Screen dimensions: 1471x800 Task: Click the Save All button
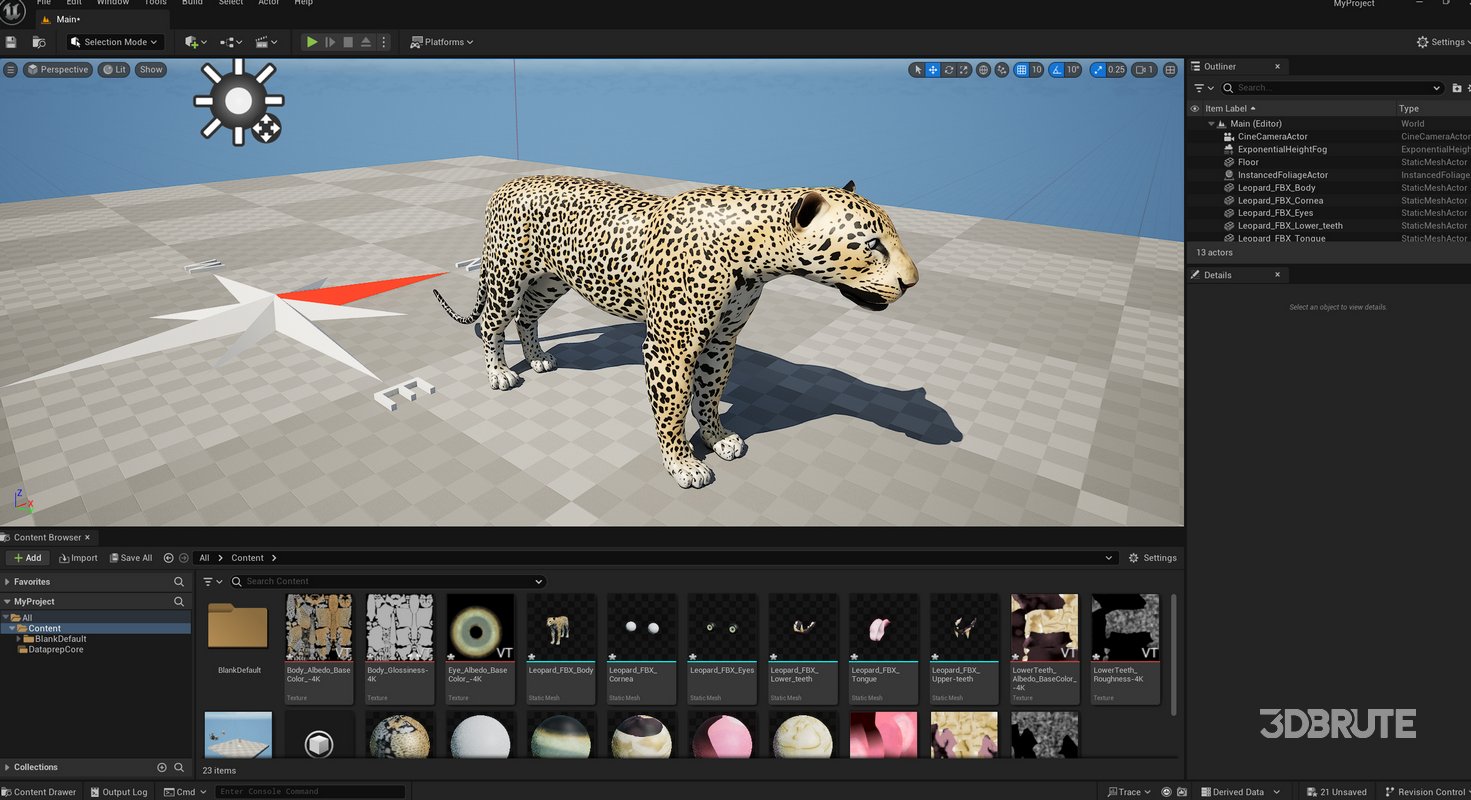[130, 557]
